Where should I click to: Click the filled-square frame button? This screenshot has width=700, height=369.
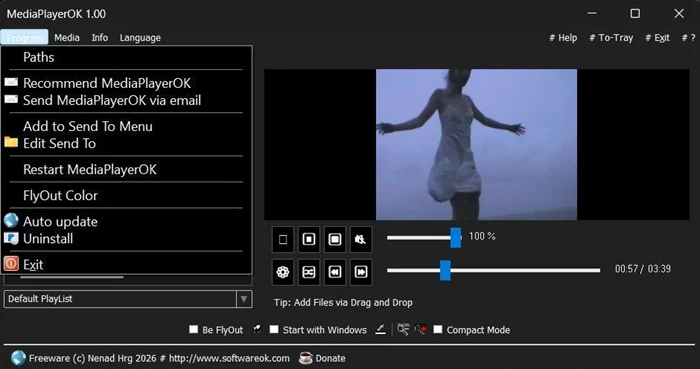tap(335, 240)
